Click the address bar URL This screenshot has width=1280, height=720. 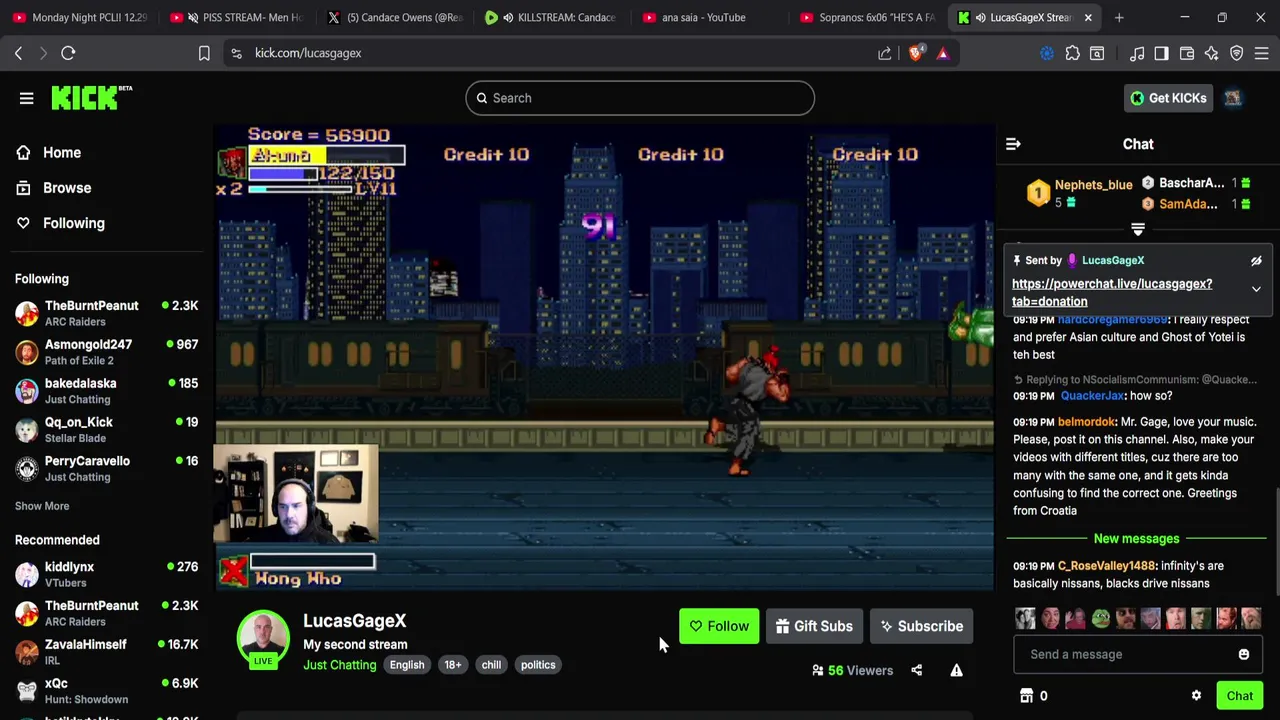click(x=308, y=53)
